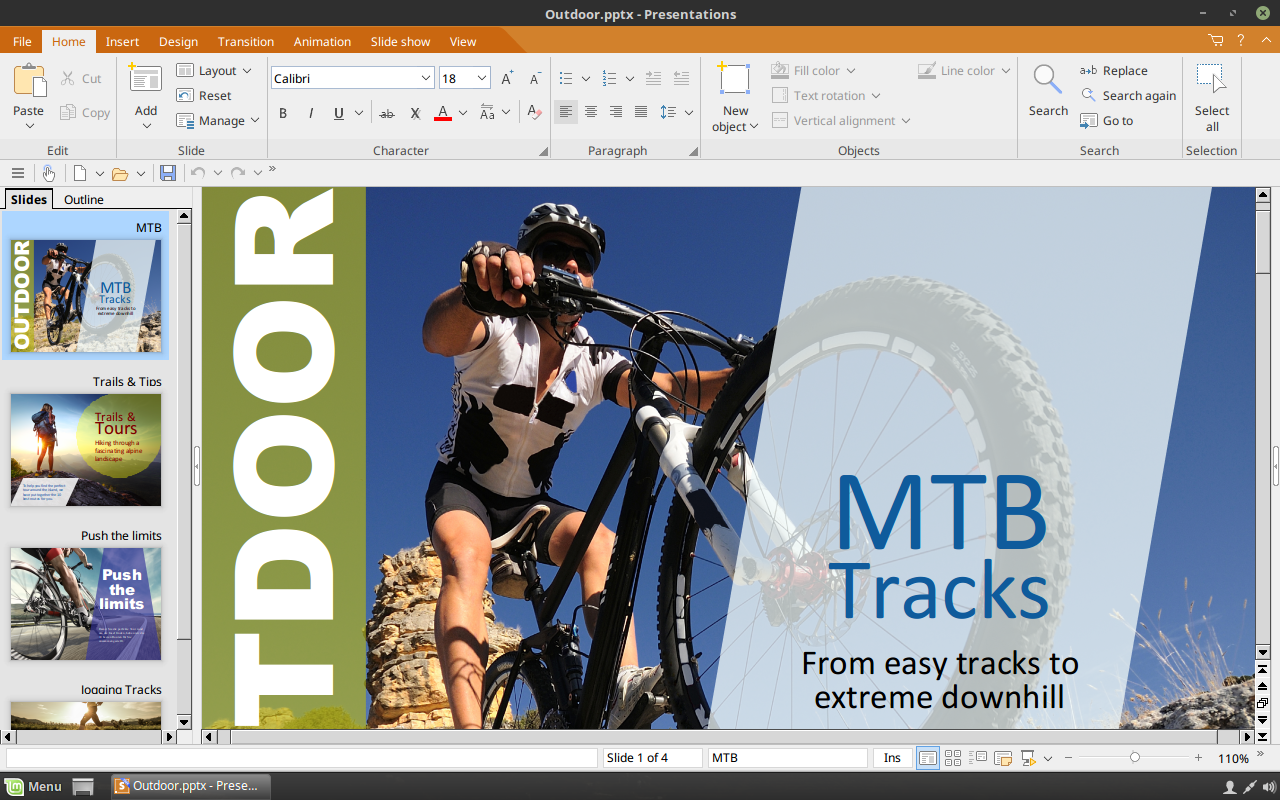
Task: Toggle italic formatting
Action: (x=311, y=113)
